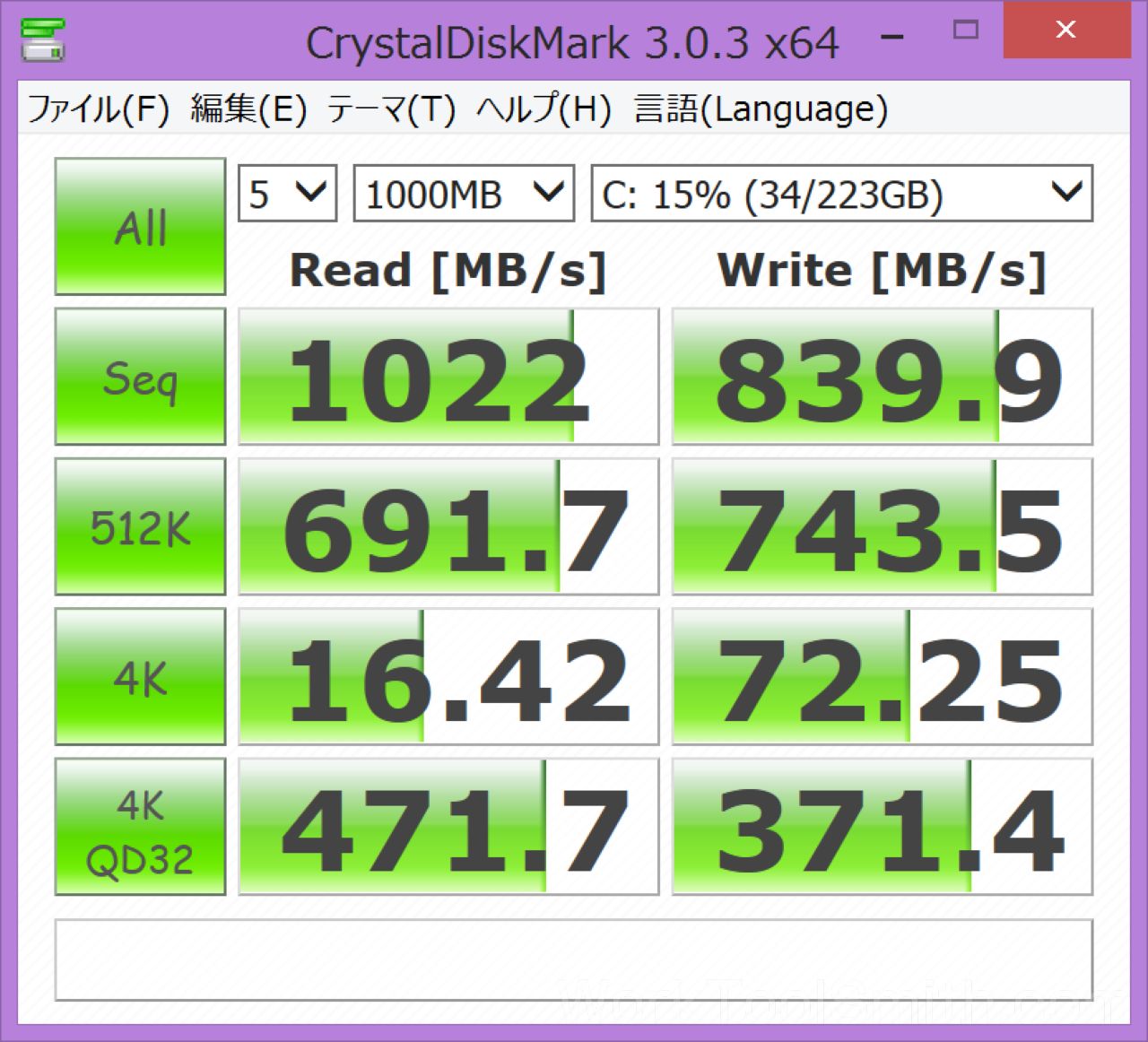Click the Read [MB/s] column header

[x=448, y=271]
